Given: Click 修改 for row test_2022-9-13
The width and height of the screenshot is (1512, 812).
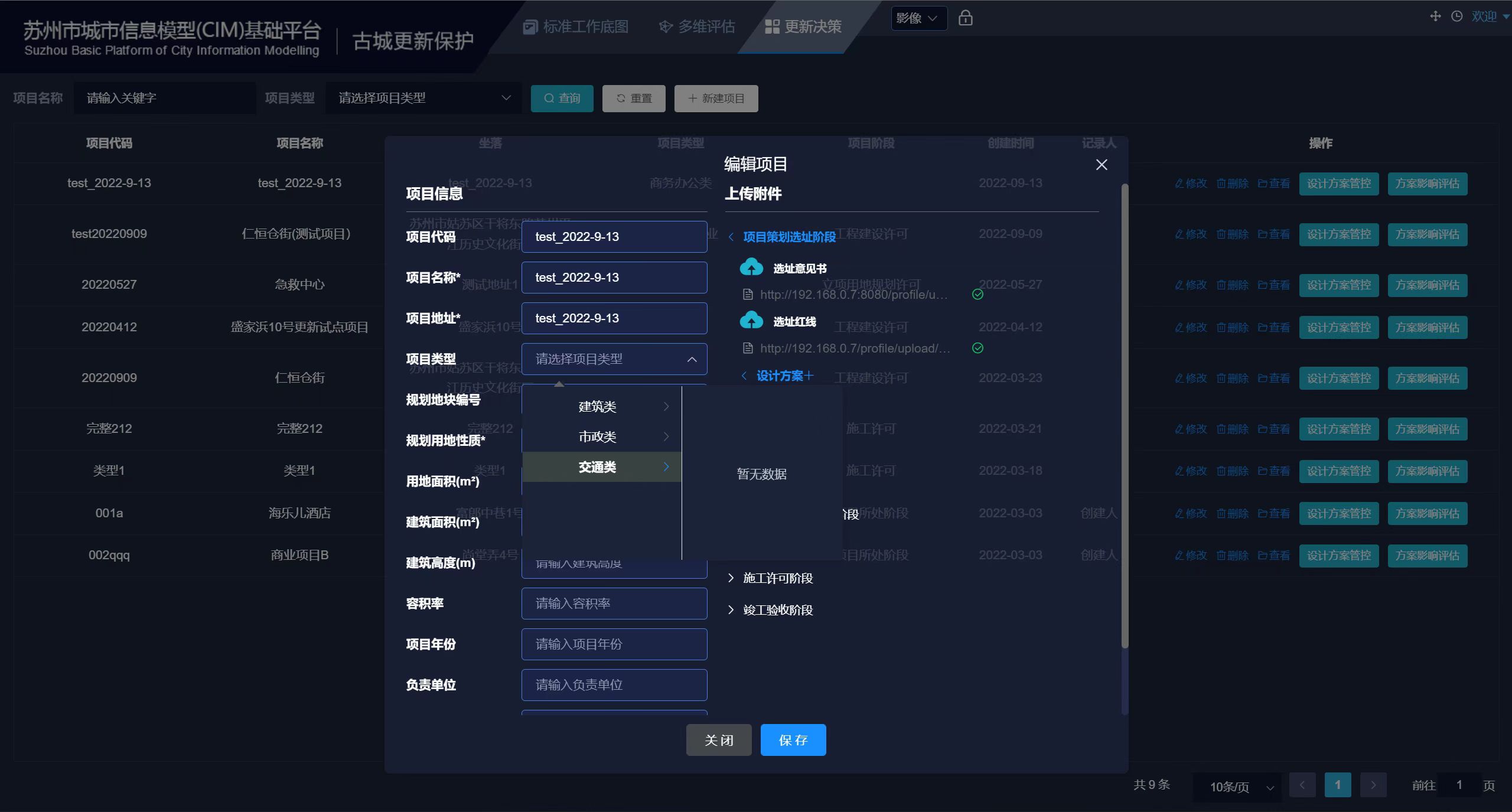Looking at the screenshot, I should 1191,184.
